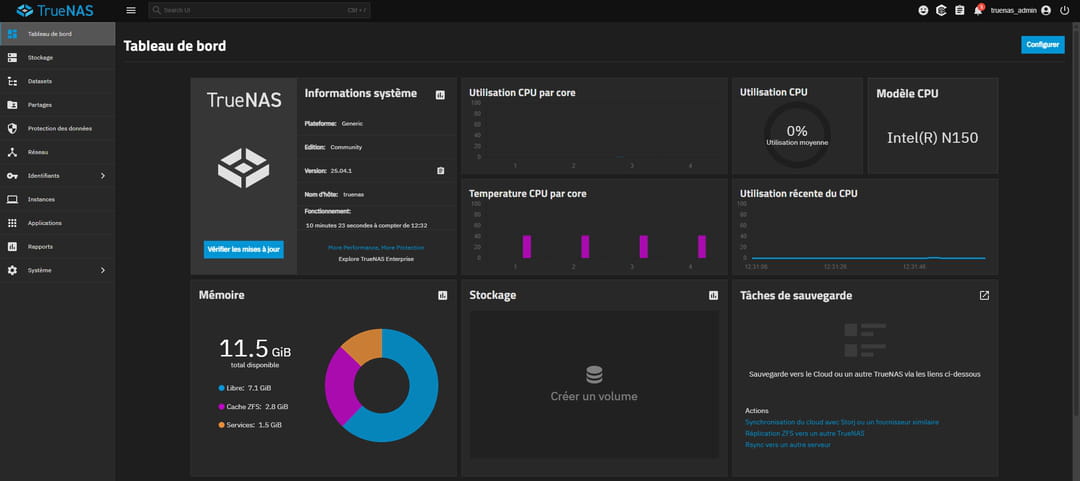Click the Configurer button
This screenshot has height=481, width=1080.
tap(1043, 44)
